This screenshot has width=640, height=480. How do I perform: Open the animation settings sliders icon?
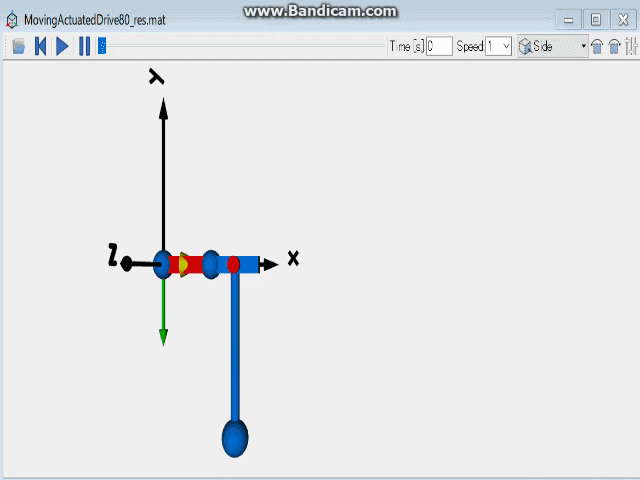tap(630, 46)
